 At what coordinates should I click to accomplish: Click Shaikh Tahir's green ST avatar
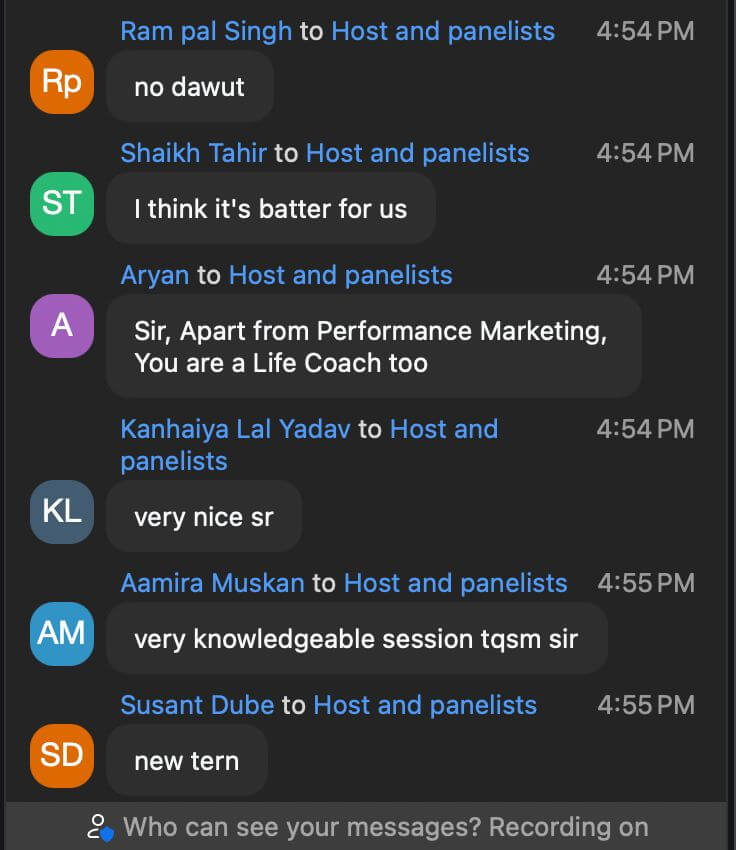point(62,204)
